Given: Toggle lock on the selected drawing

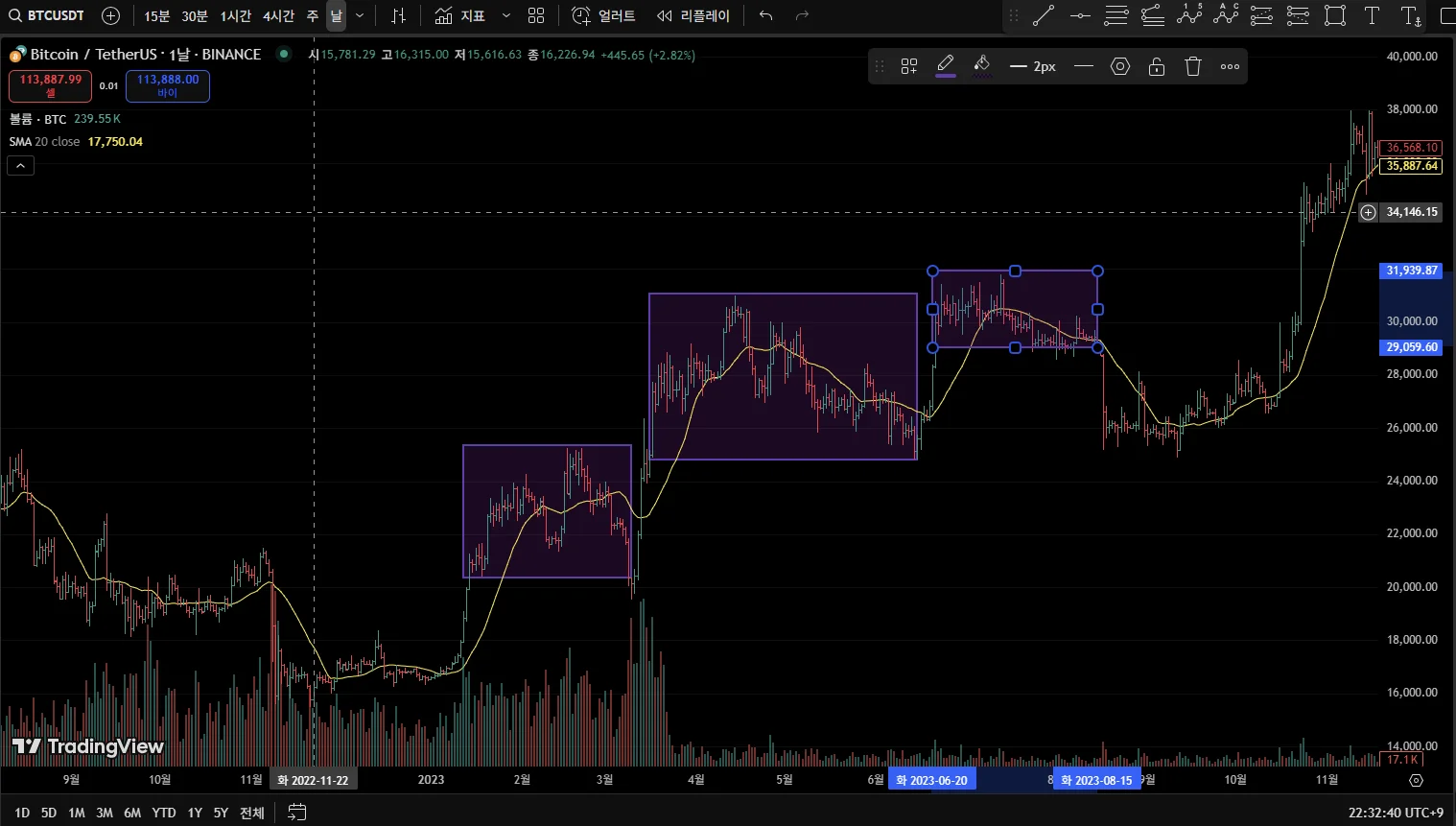Looking at the screenshot, I should coord(1157,66).
